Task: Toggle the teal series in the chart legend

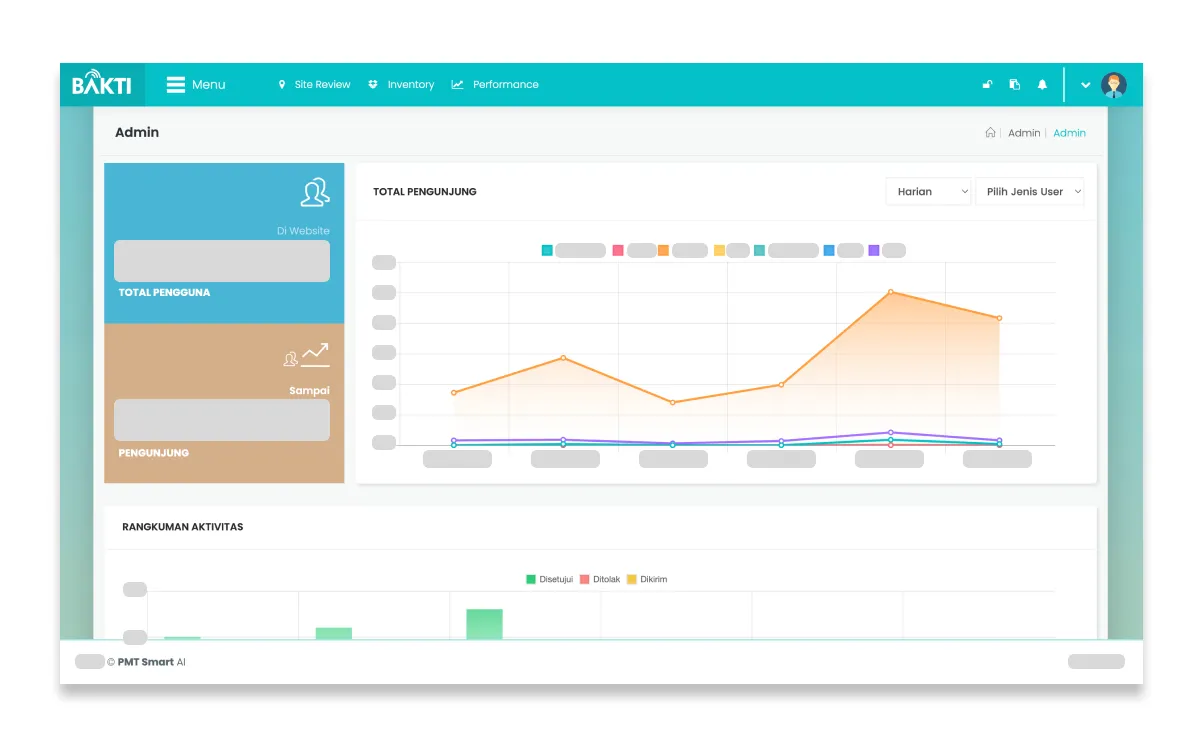Action: 546,250
